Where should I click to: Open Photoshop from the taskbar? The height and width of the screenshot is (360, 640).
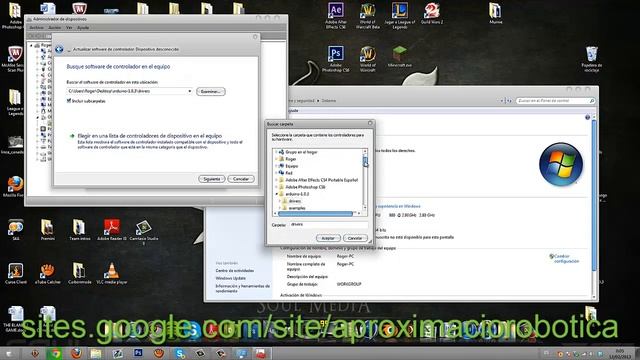pyautogui.click(x=138, y=353)
